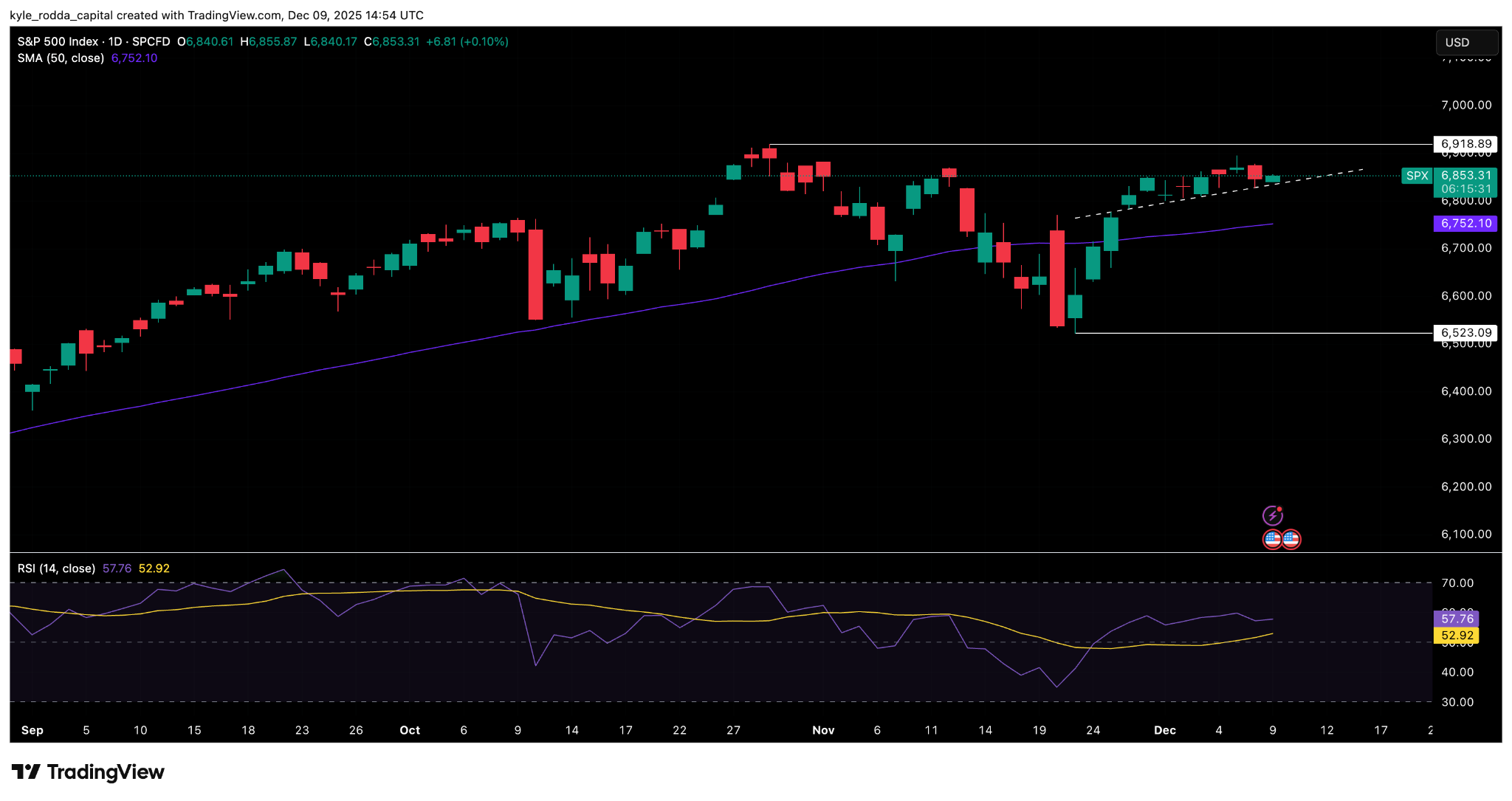Click the TradingView logo at bottom left
Image resolution: width=1512 pixels, height=801 pixels.
click(88, 772)
